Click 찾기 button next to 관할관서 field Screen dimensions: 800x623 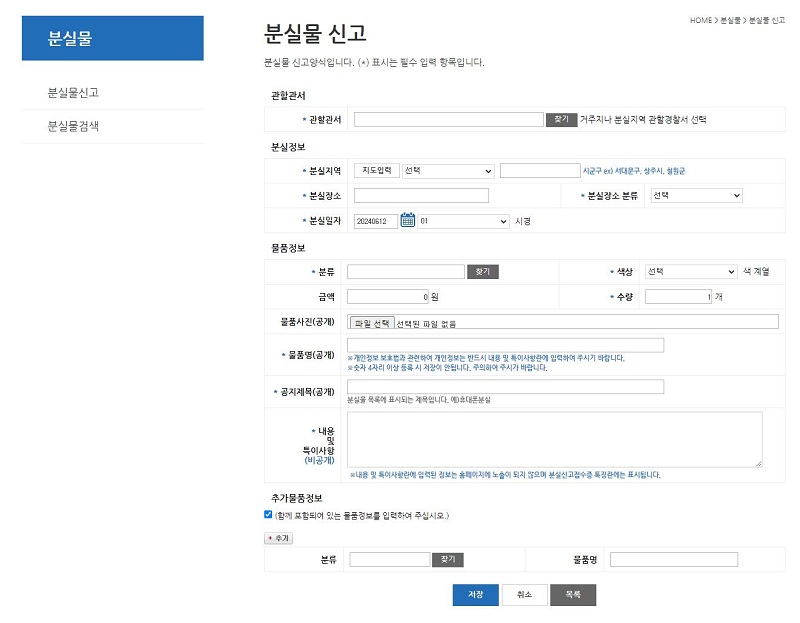pos(561,119)
